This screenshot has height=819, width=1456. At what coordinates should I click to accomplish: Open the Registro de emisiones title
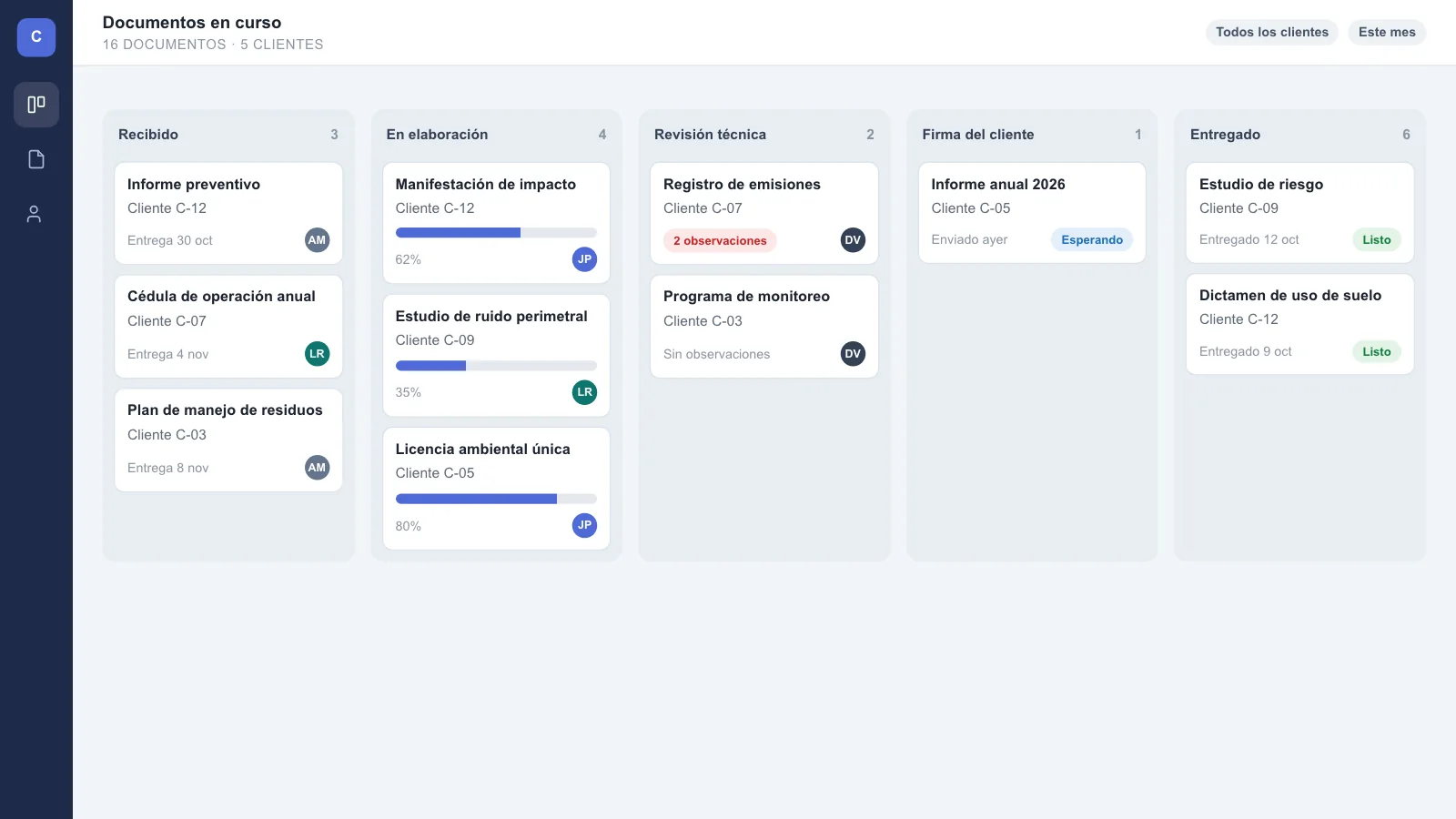pos(742,184)
